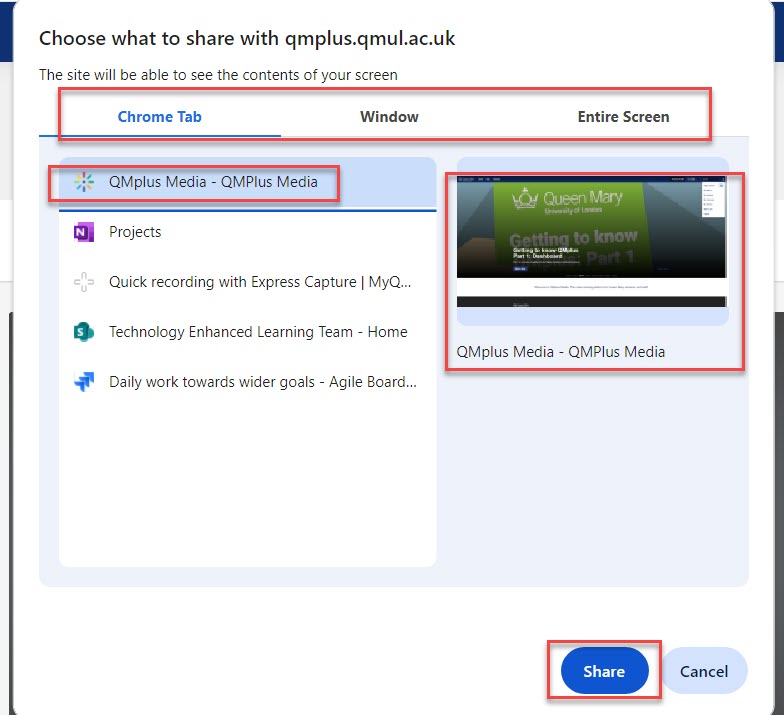Select Quick recording with Express Capture entry
Screen dimensions: 784x715
pos(248,282)
